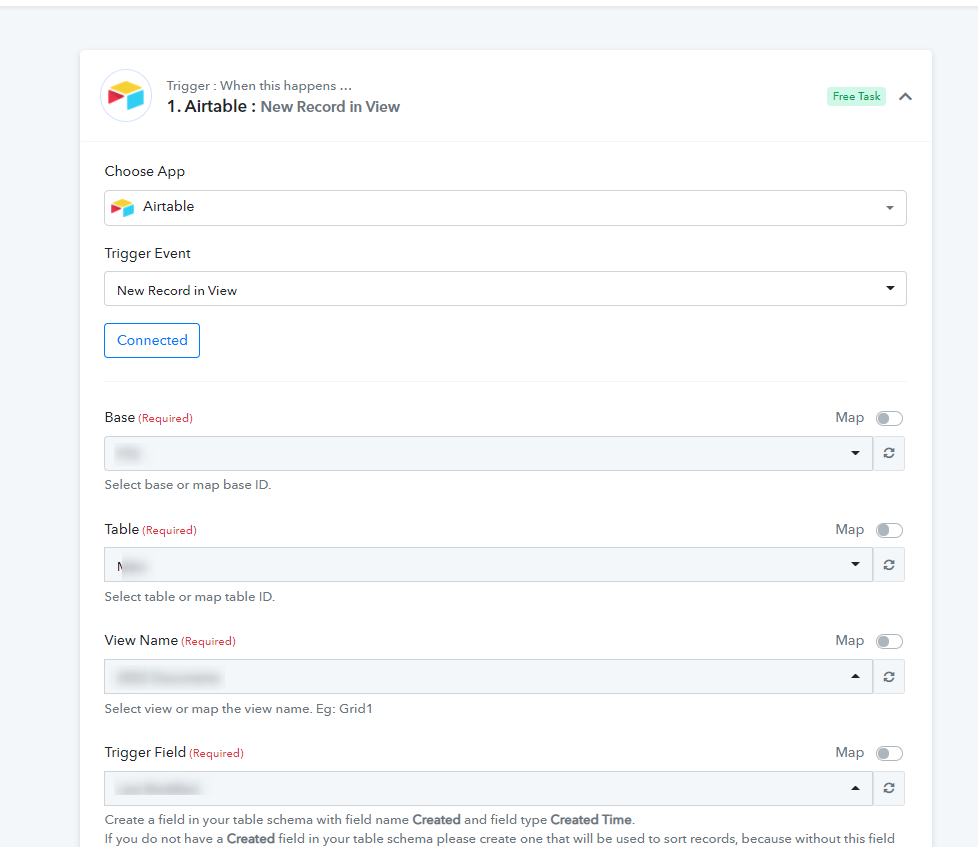Image resolution: width=978 pixels, height=847 pixels.
Task: Open the Trigger Field dropdown
Action: tap(488, 788)
